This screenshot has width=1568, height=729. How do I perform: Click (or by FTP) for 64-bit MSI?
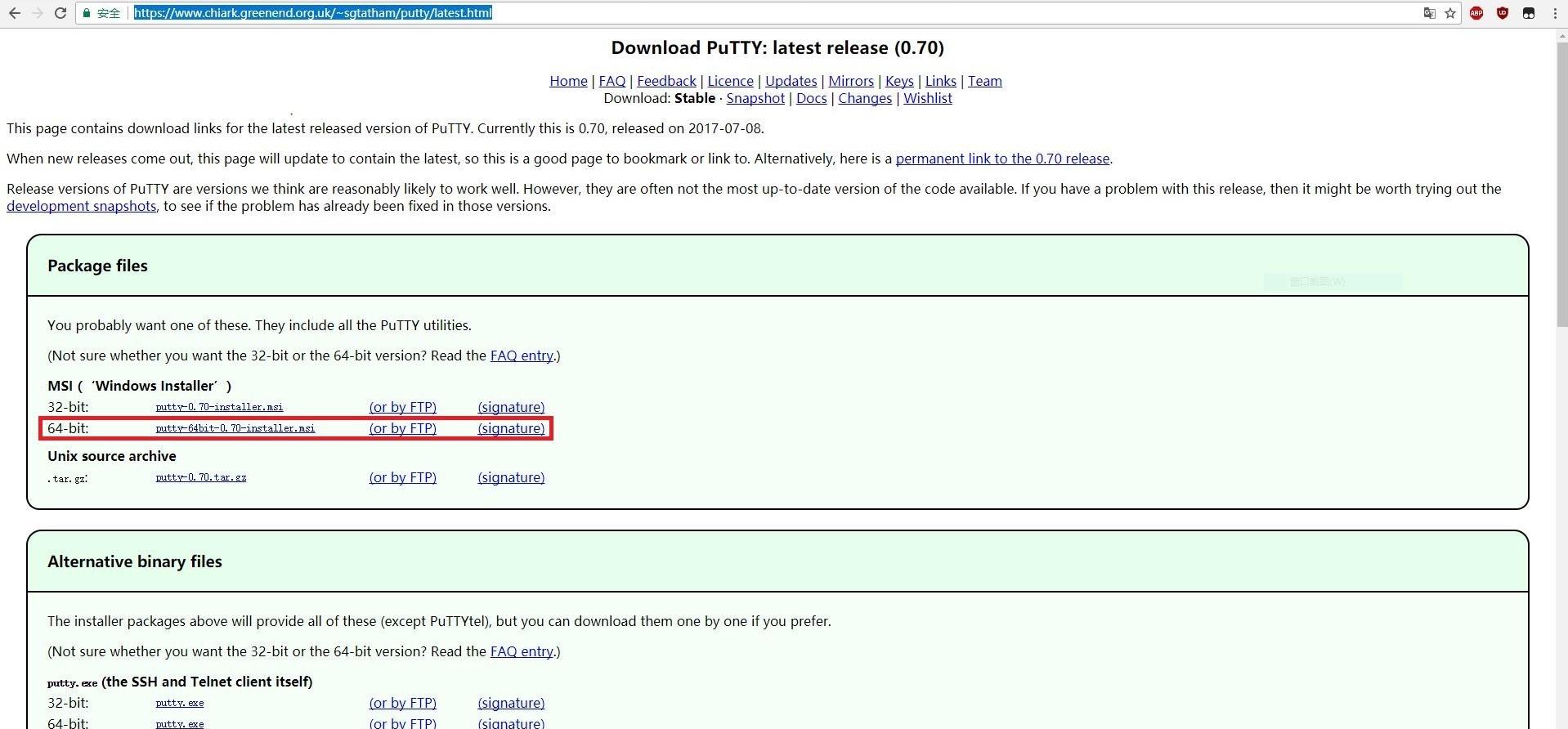(403, 428)
